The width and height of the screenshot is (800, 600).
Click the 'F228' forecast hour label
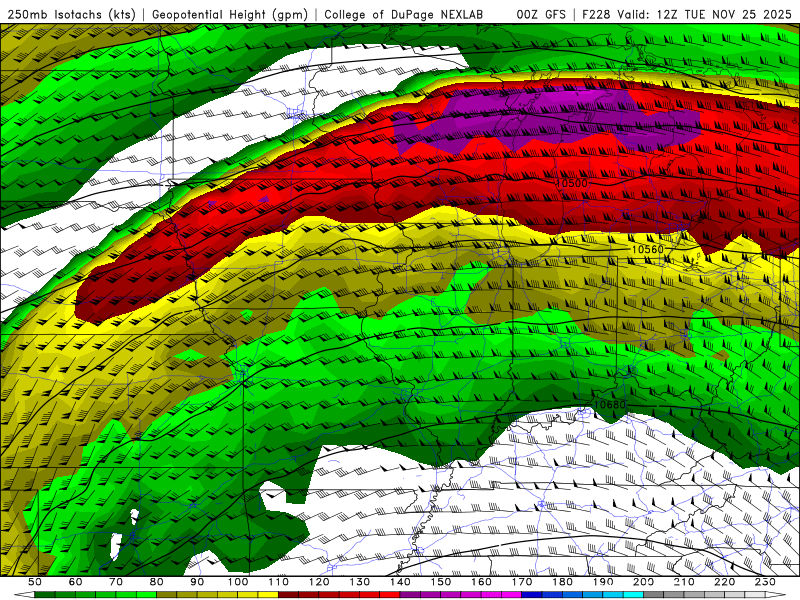coord(596,15)
